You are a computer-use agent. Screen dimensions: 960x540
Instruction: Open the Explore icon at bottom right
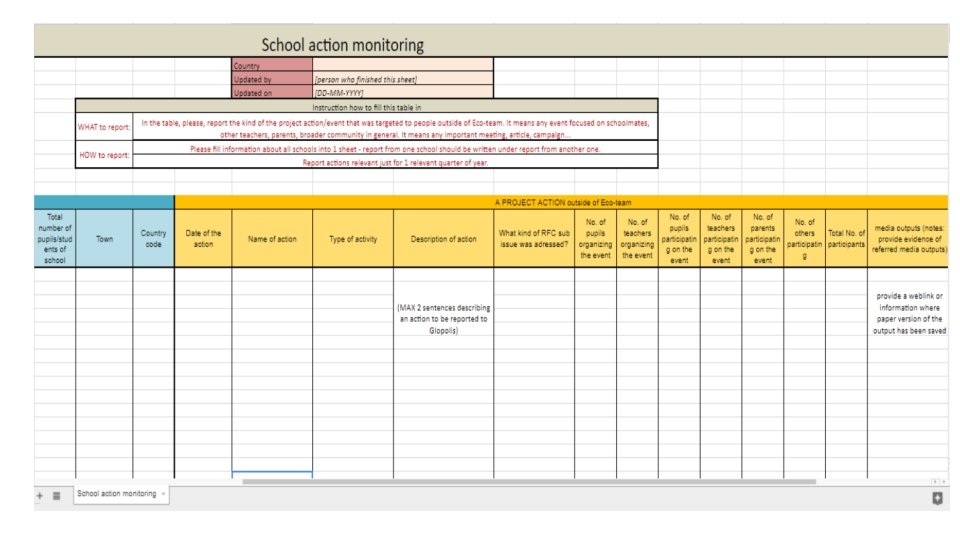pyautogui.click(x=937, y=498)
